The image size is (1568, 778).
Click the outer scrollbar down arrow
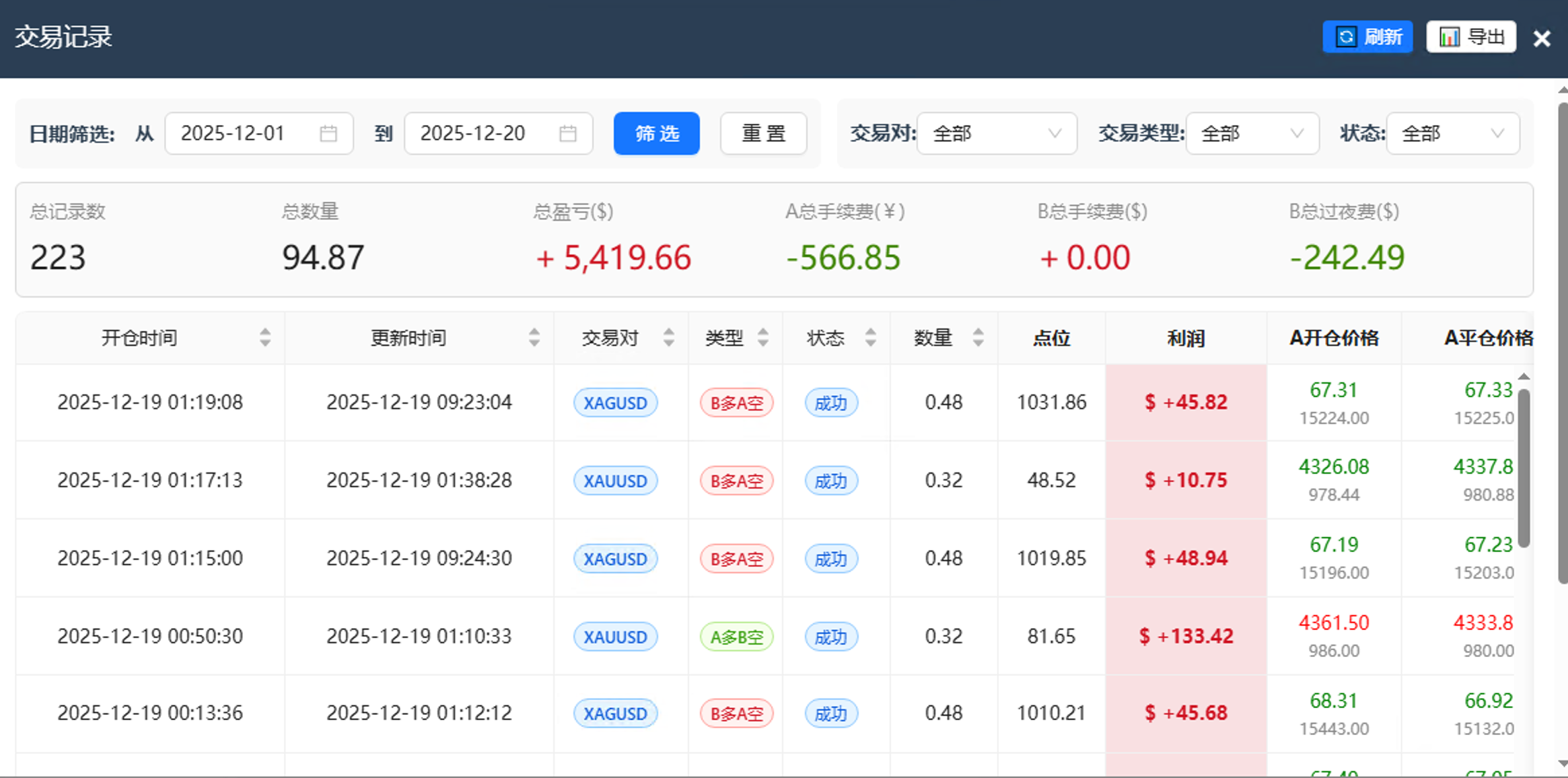tap(1563, 764)
